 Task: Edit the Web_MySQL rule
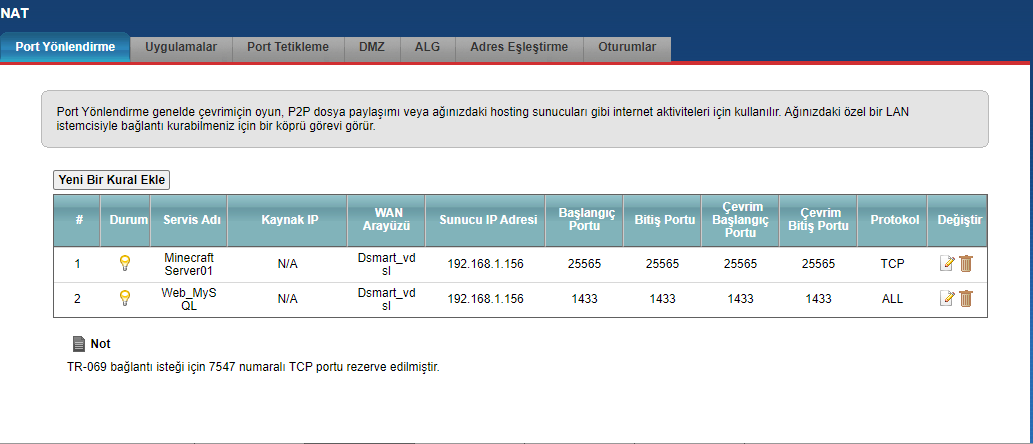coord(947,298)
